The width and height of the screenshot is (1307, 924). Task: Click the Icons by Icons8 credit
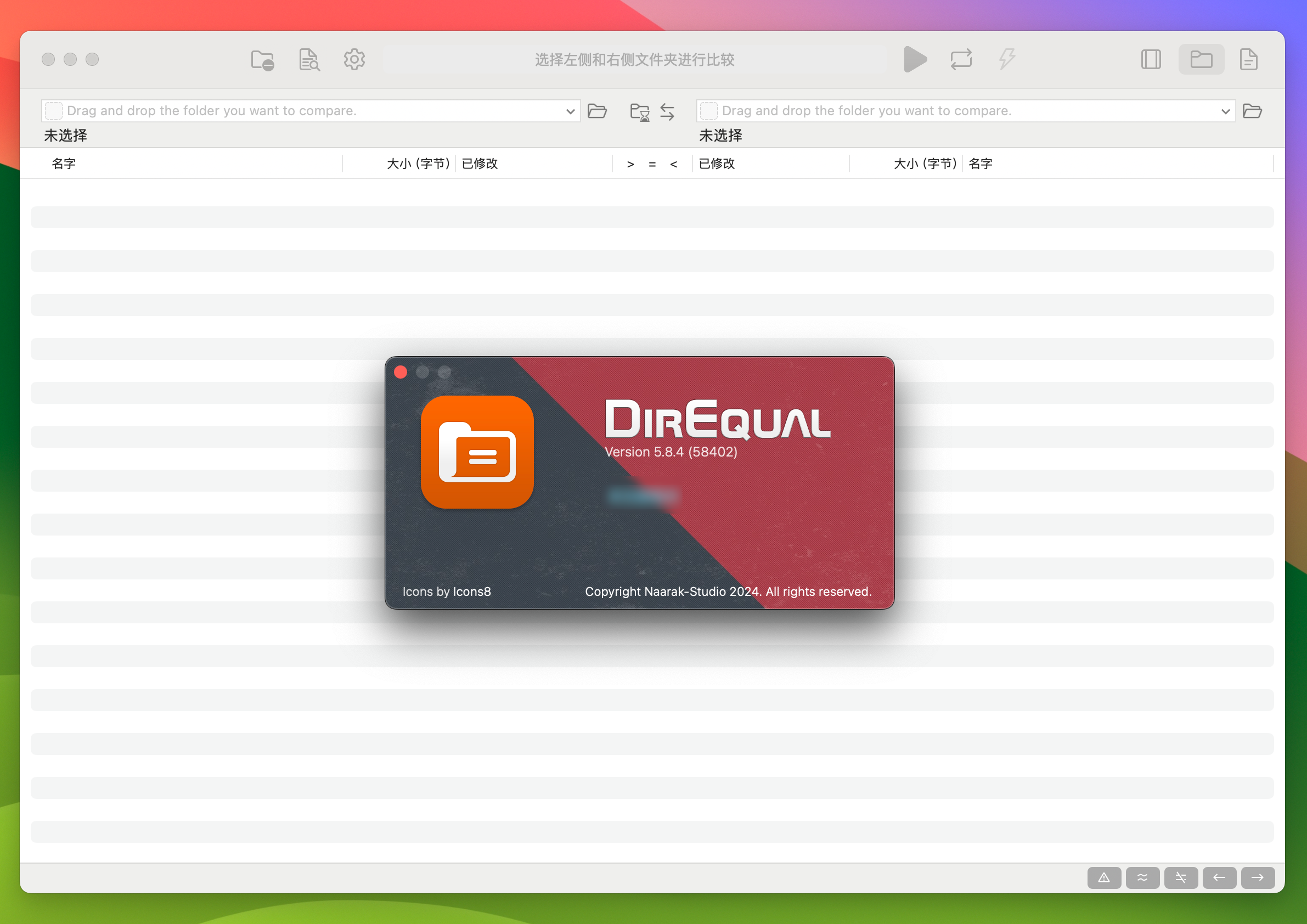[446, 591]
